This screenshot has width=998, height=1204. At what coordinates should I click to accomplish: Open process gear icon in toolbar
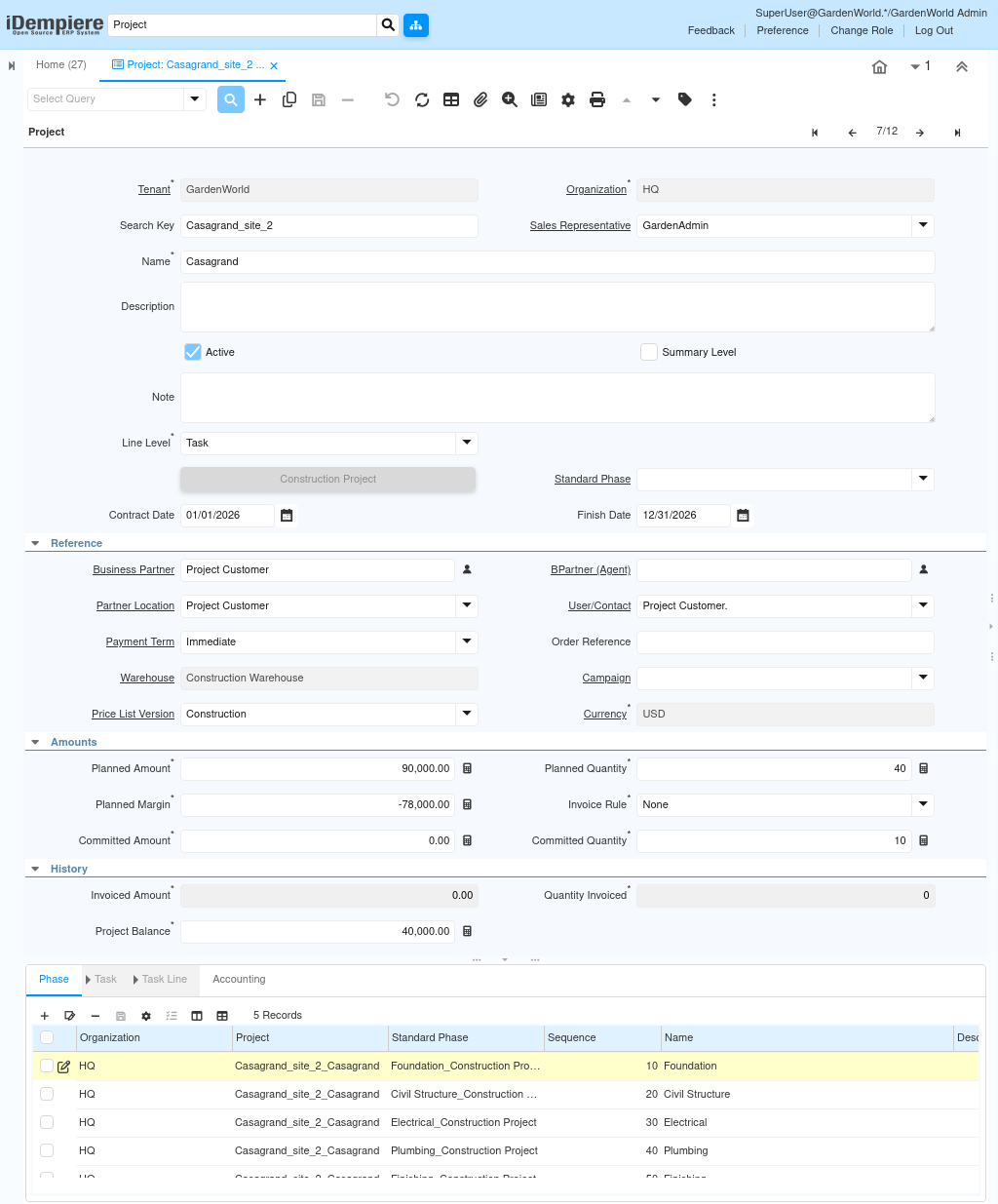pos(568,99)
